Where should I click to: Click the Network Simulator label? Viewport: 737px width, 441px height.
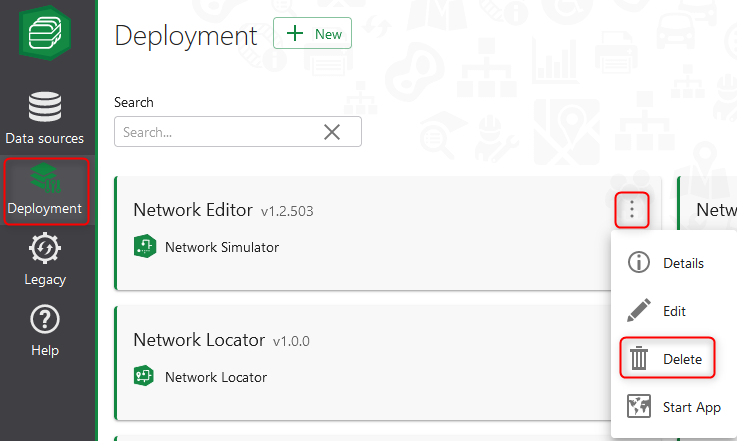[222, 247]
